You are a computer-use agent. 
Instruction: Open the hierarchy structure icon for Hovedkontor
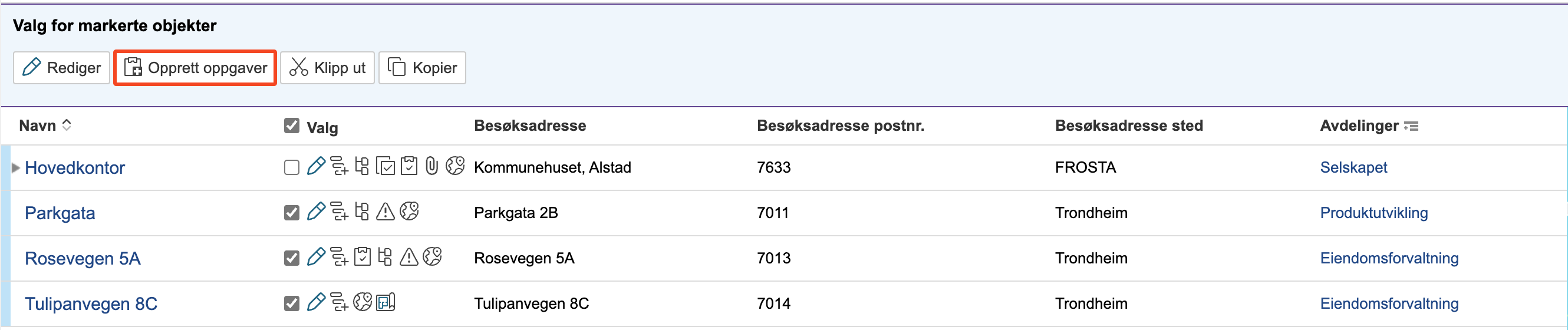click(362, 166)
